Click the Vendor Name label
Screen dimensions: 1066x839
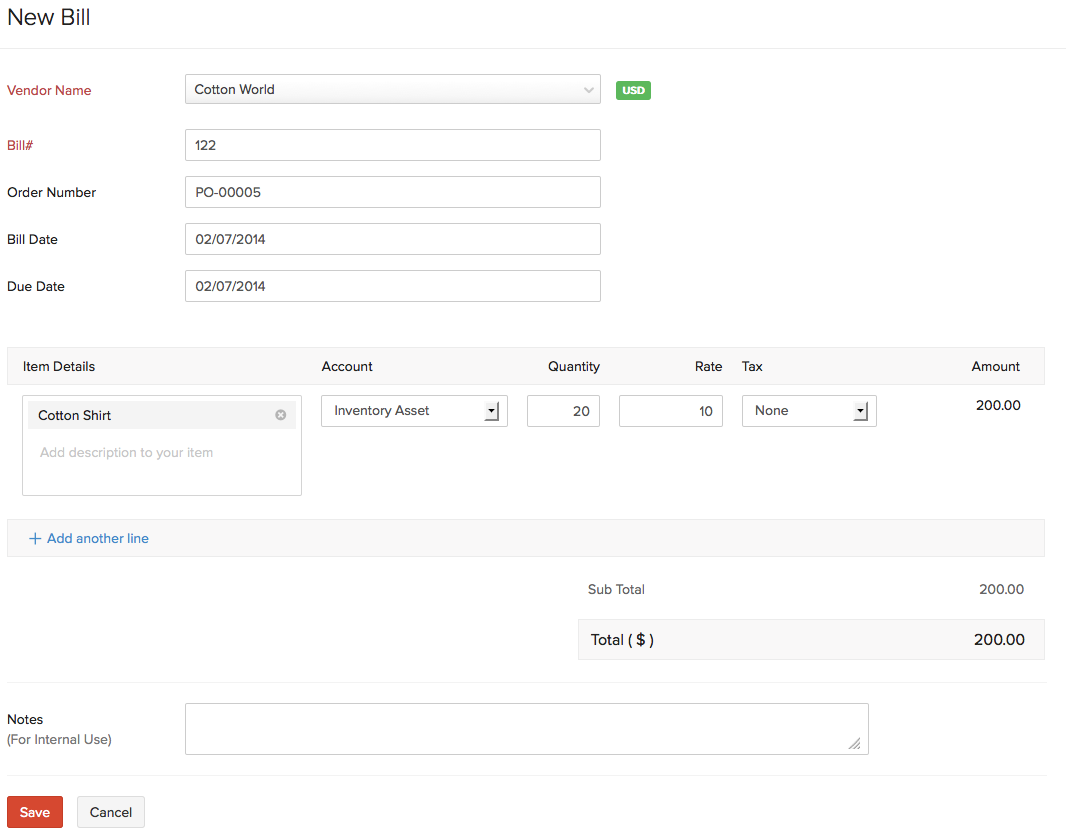point(49,90)
